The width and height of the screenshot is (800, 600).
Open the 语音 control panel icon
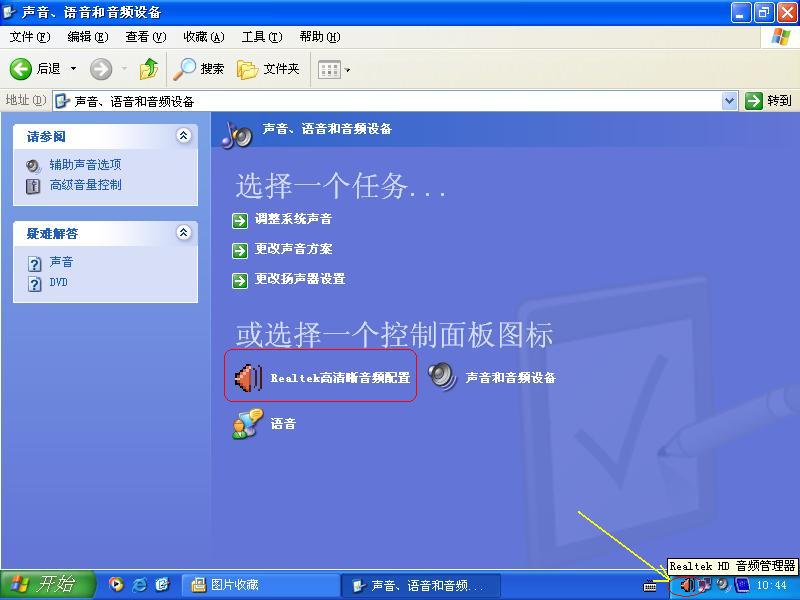pos(248,423)
